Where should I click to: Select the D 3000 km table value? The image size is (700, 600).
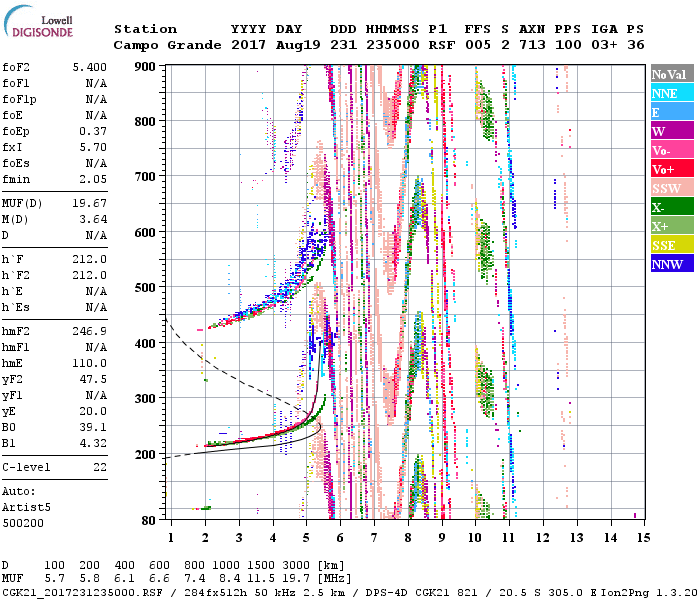click(296, 565)
